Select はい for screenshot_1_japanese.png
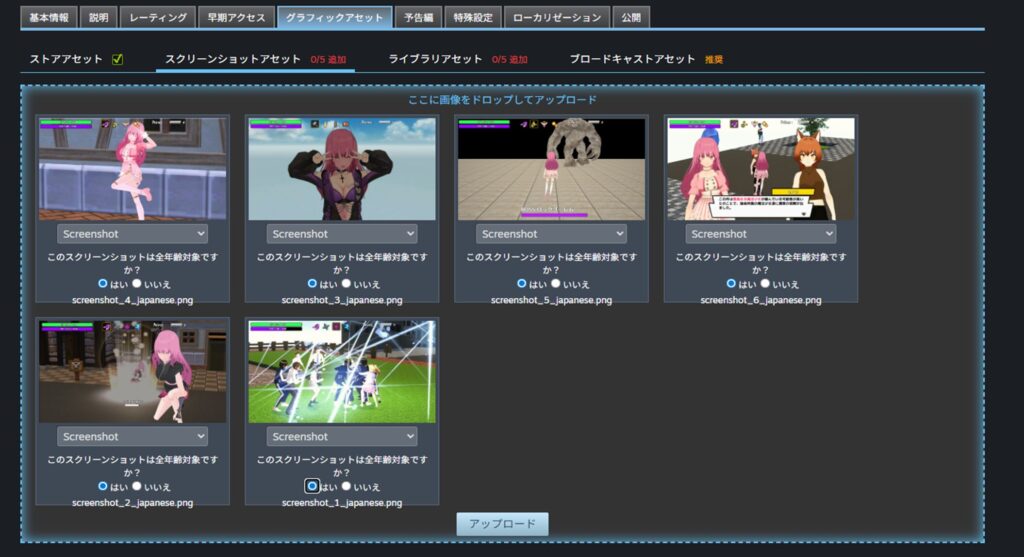 312,486
